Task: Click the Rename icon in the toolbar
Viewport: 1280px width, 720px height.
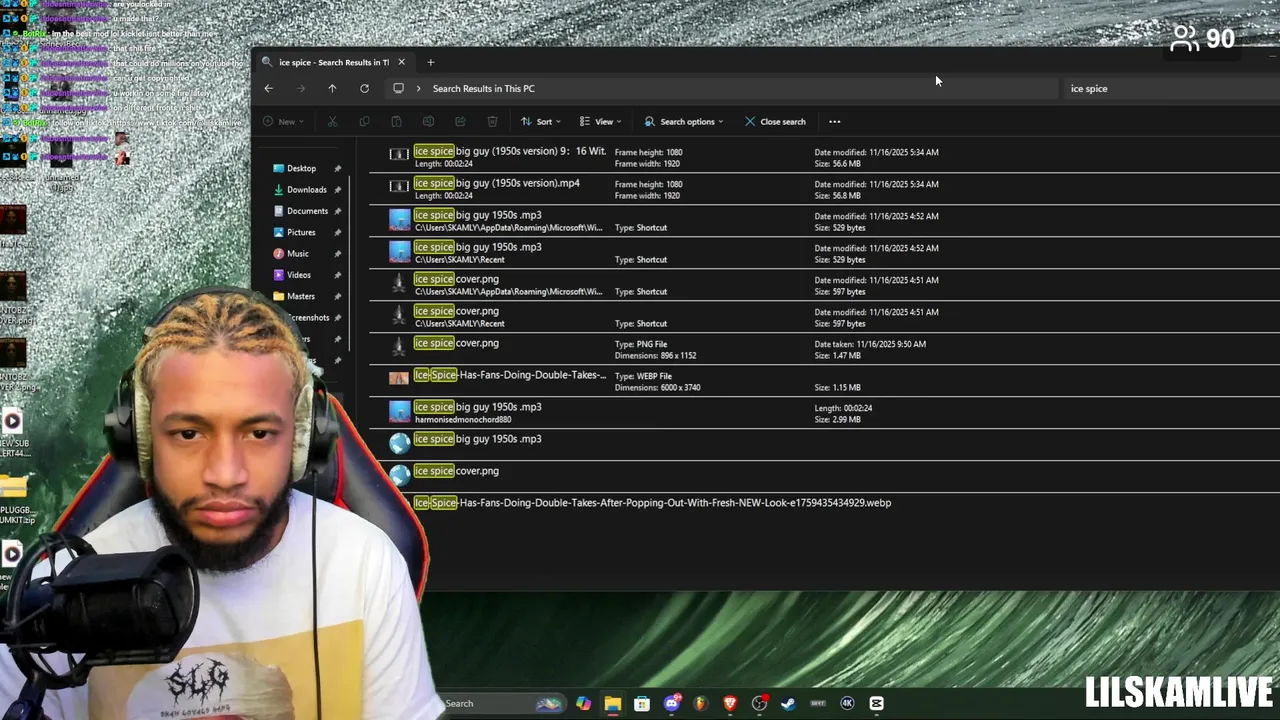Action: (428, 122)
